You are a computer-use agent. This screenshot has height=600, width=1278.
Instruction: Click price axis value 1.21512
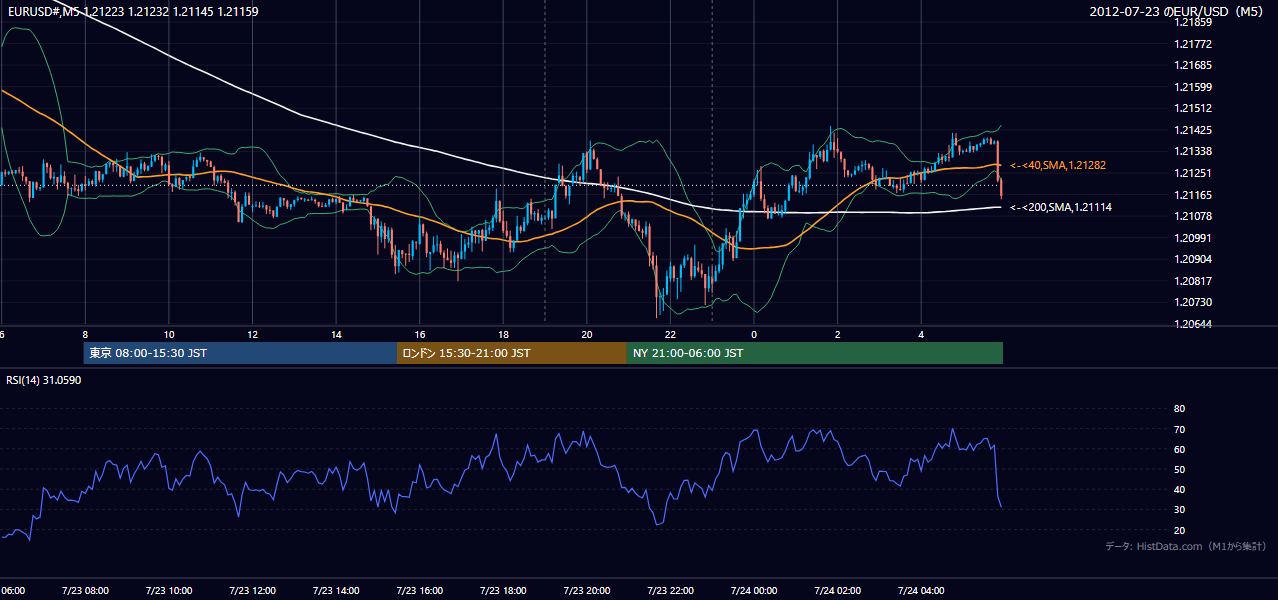click(x=1192, y=108)
